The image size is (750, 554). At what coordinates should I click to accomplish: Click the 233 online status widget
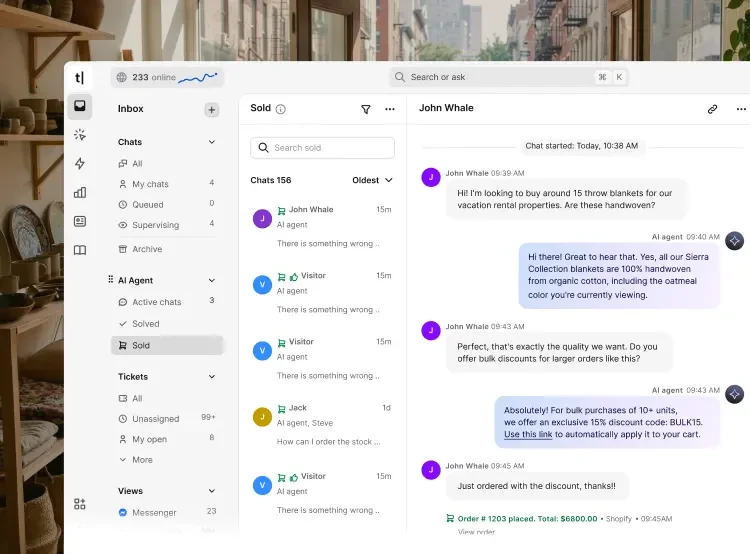(x=167, y=77)
